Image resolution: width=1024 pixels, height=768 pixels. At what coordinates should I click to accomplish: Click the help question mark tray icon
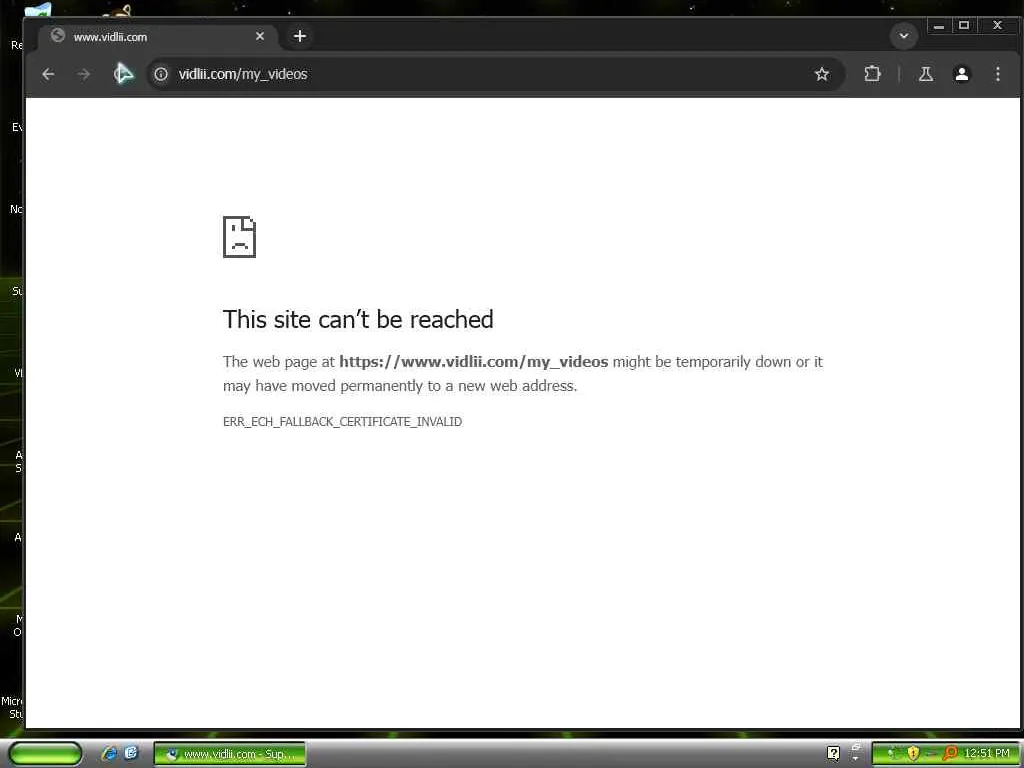[833, 754]
